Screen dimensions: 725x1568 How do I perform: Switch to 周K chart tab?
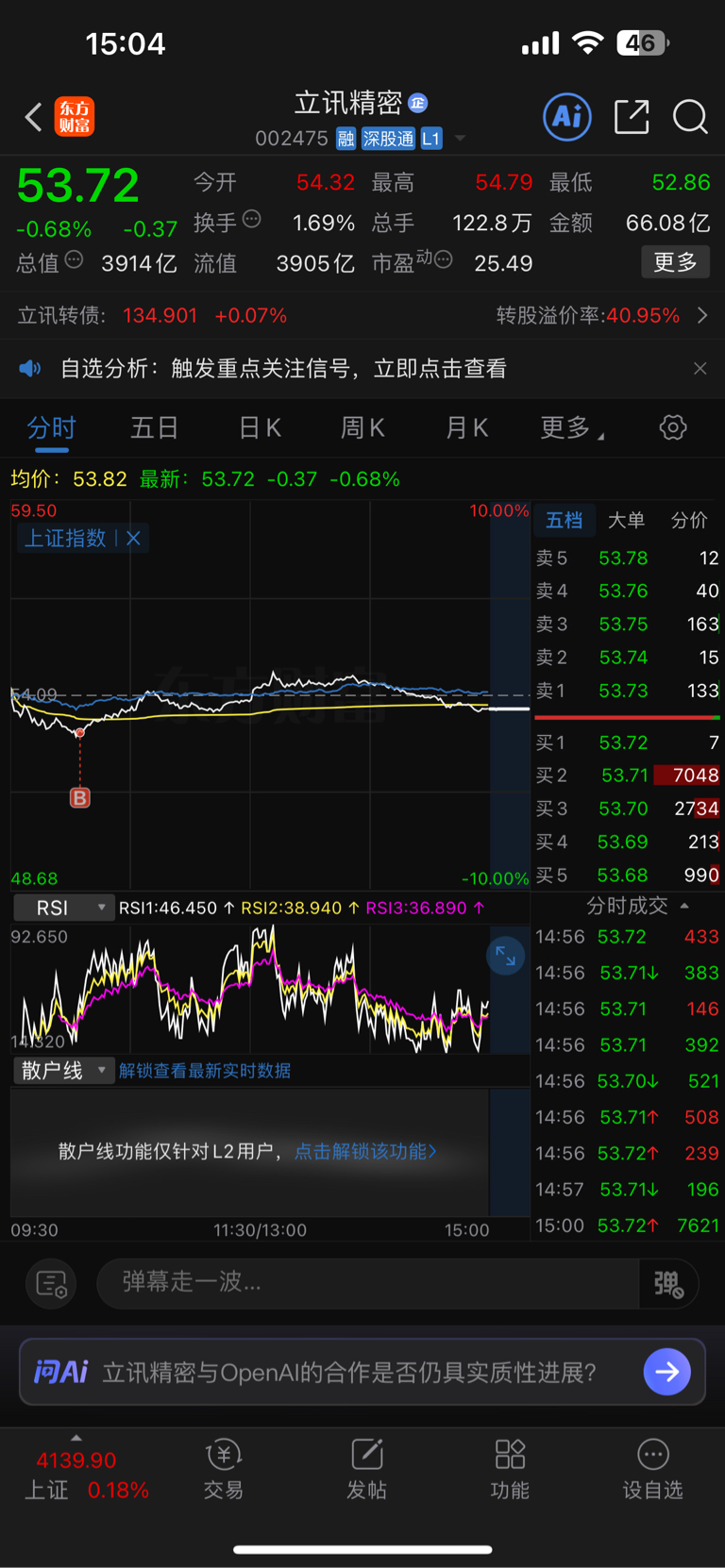362,428
